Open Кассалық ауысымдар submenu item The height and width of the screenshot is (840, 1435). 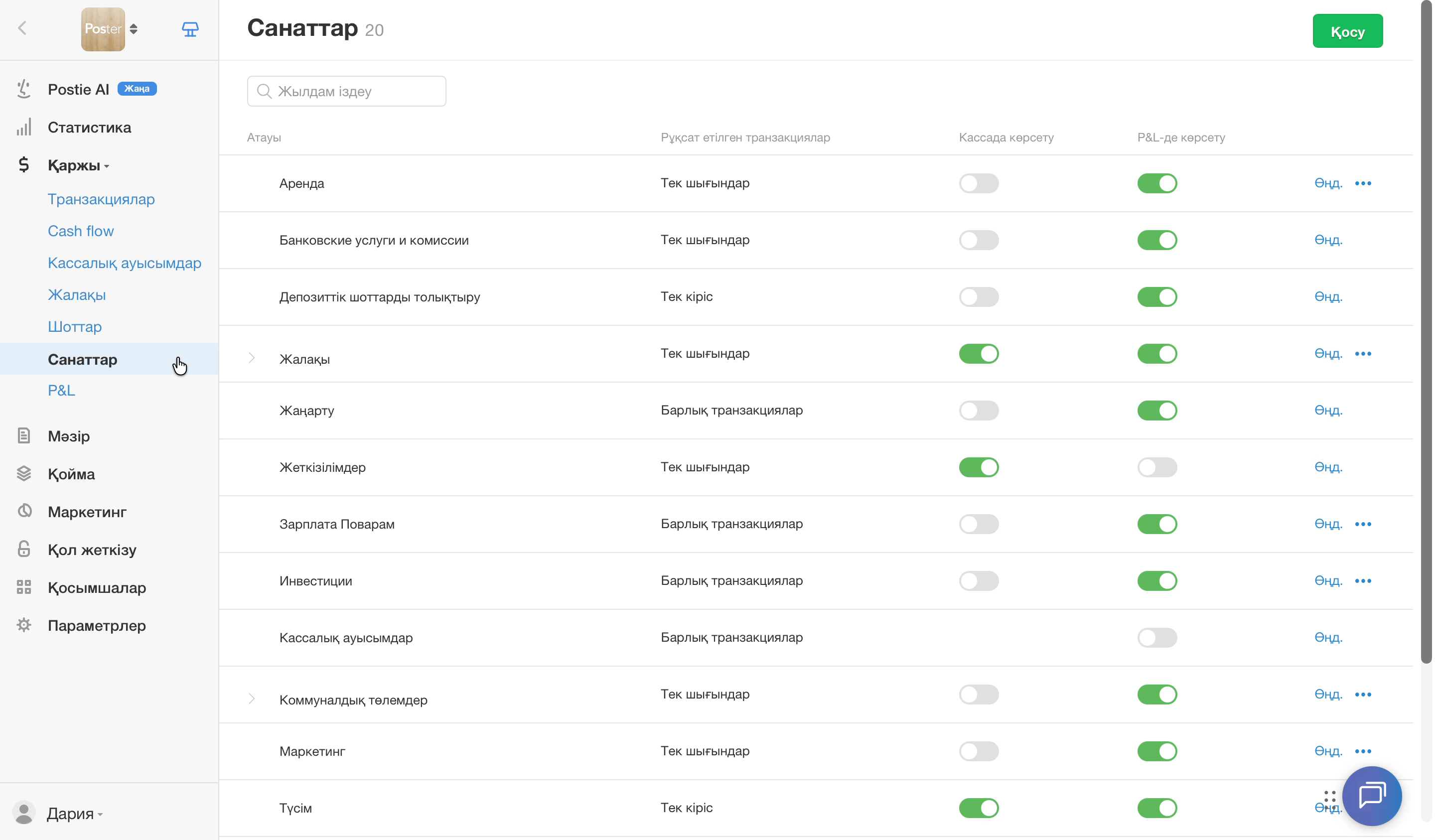[125, 263]
